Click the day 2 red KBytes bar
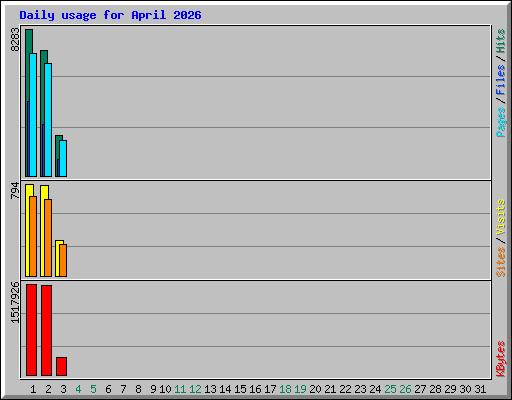 coord(46,330)
